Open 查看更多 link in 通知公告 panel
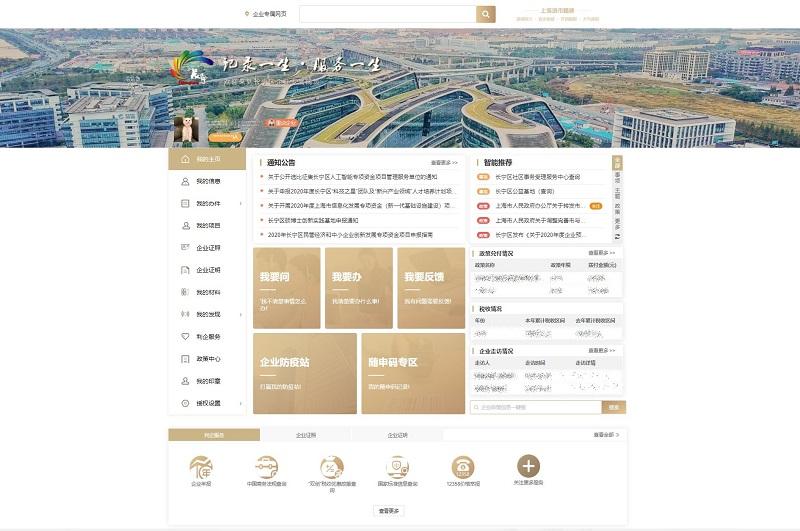 444,162
